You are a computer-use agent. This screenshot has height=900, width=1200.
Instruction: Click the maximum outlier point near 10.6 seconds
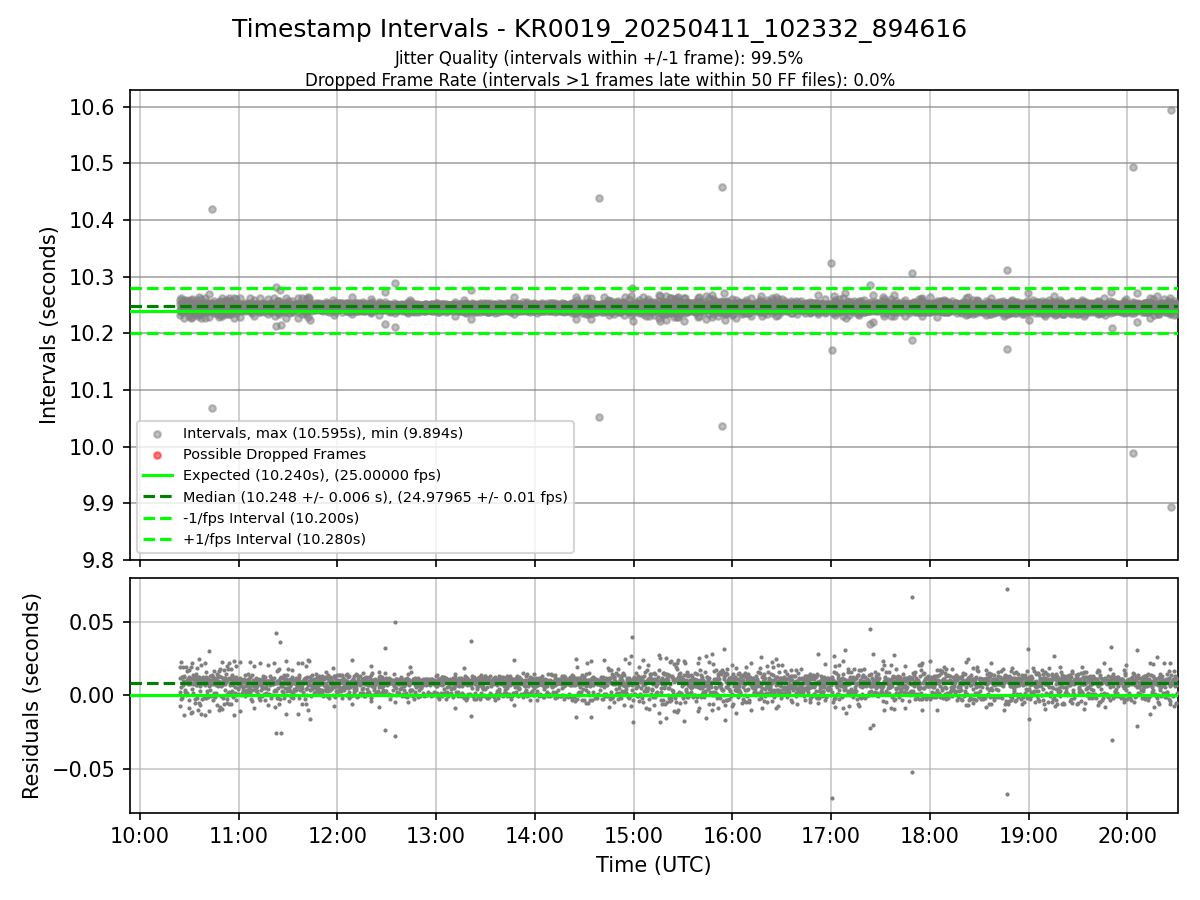(x=1171, y=110)
